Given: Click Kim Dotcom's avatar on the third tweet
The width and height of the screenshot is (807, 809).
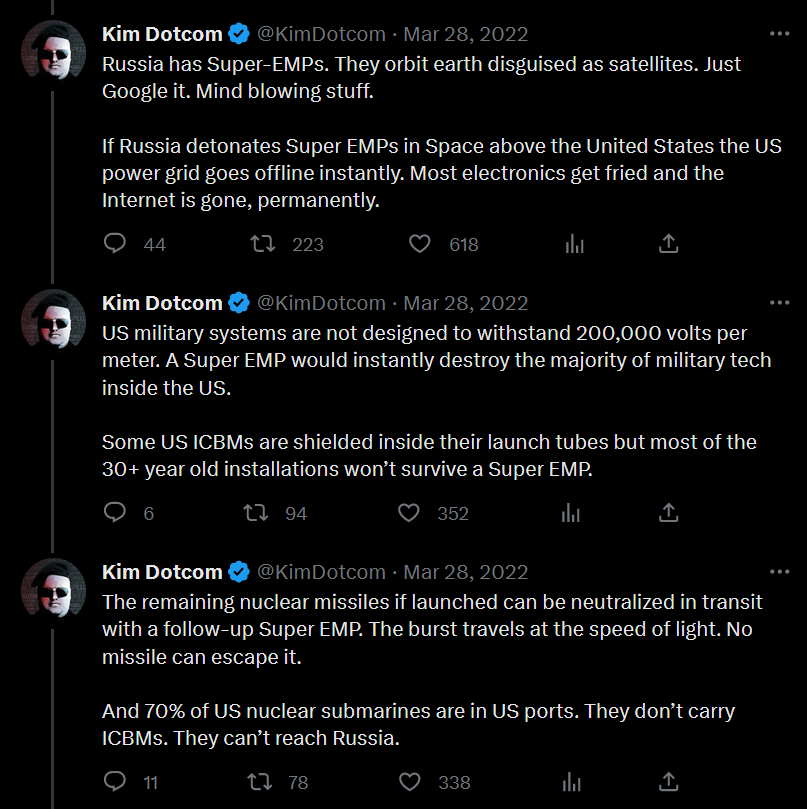Looking at the screenshot, I should pos(54,590).
